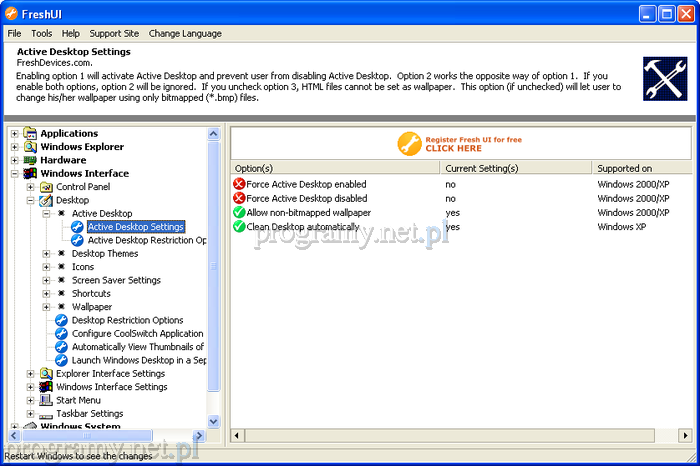This screenshot has width=700, height=466.
Task: Click the Control Panel folder icon
Action: 46,187
